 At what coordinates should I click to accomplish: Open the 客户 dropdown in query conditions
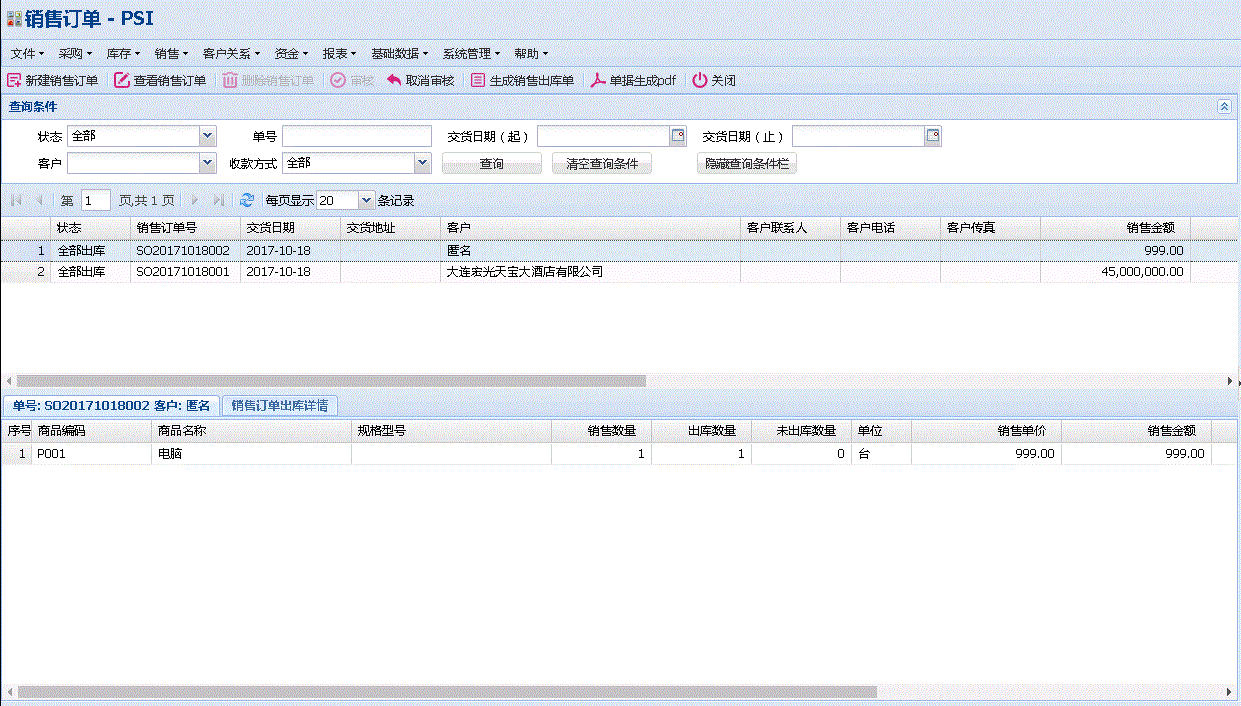coord(207,162)
